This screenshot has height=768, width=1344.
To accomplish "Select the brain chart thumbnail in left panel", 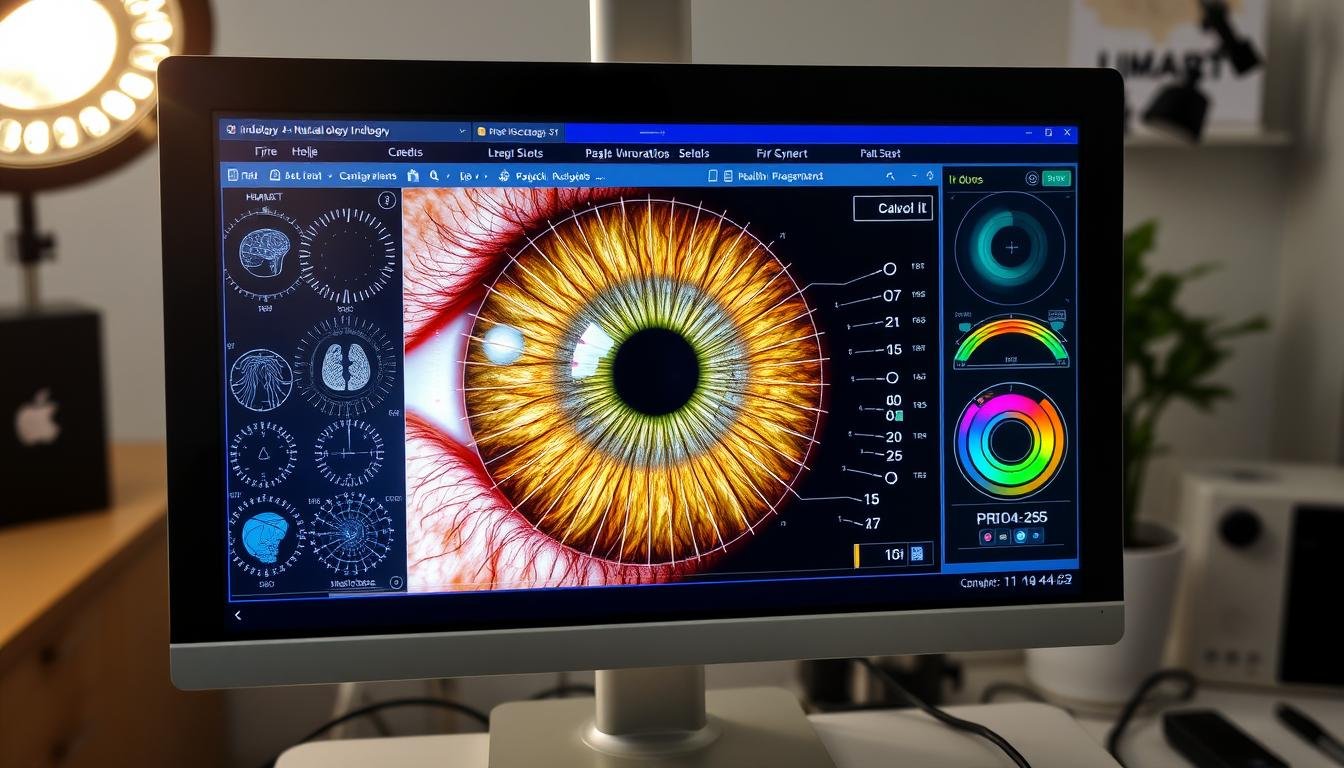I will pyautogui.click(x=263, y=254).
